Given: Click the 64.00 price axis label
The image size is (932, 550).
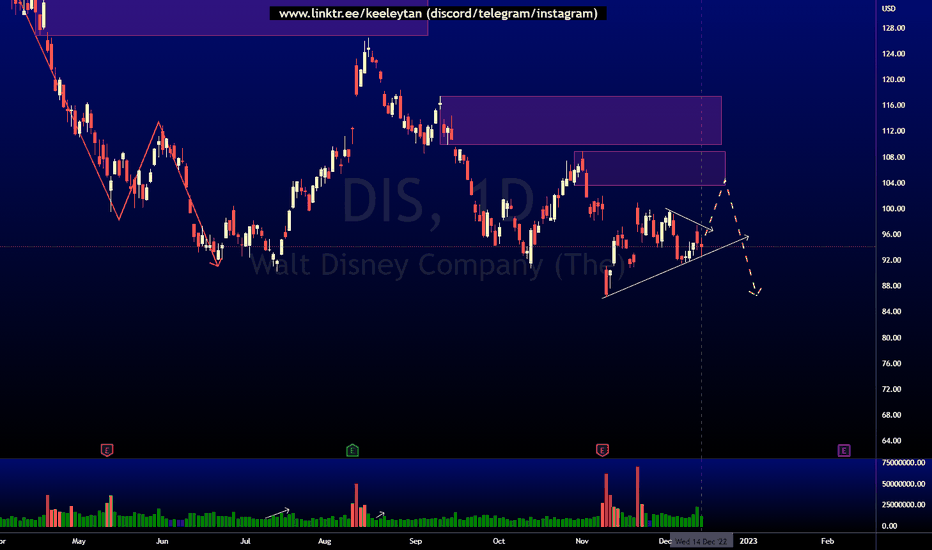Looking at the screenshot, I should [892, 441].
